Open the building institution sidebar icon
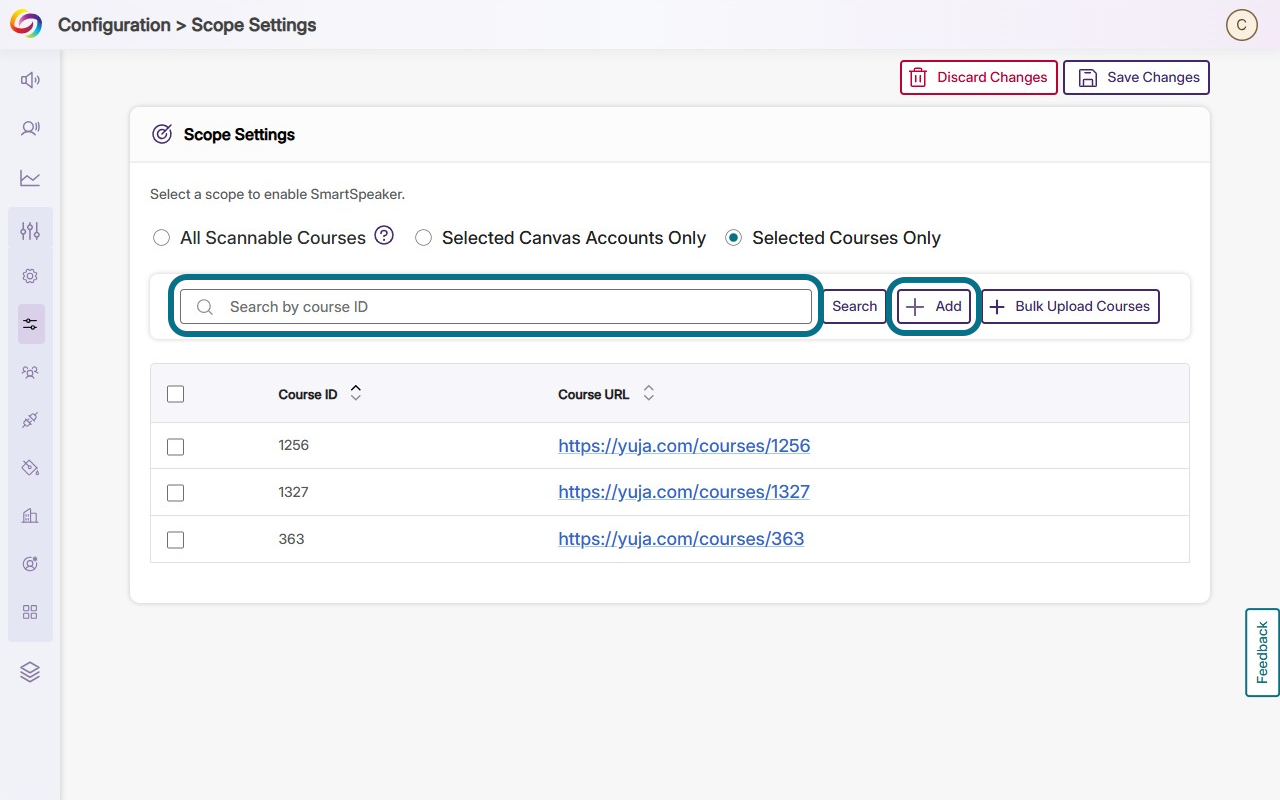Image resolution: width=1280 pixels, height=800 pixels. 30,516
